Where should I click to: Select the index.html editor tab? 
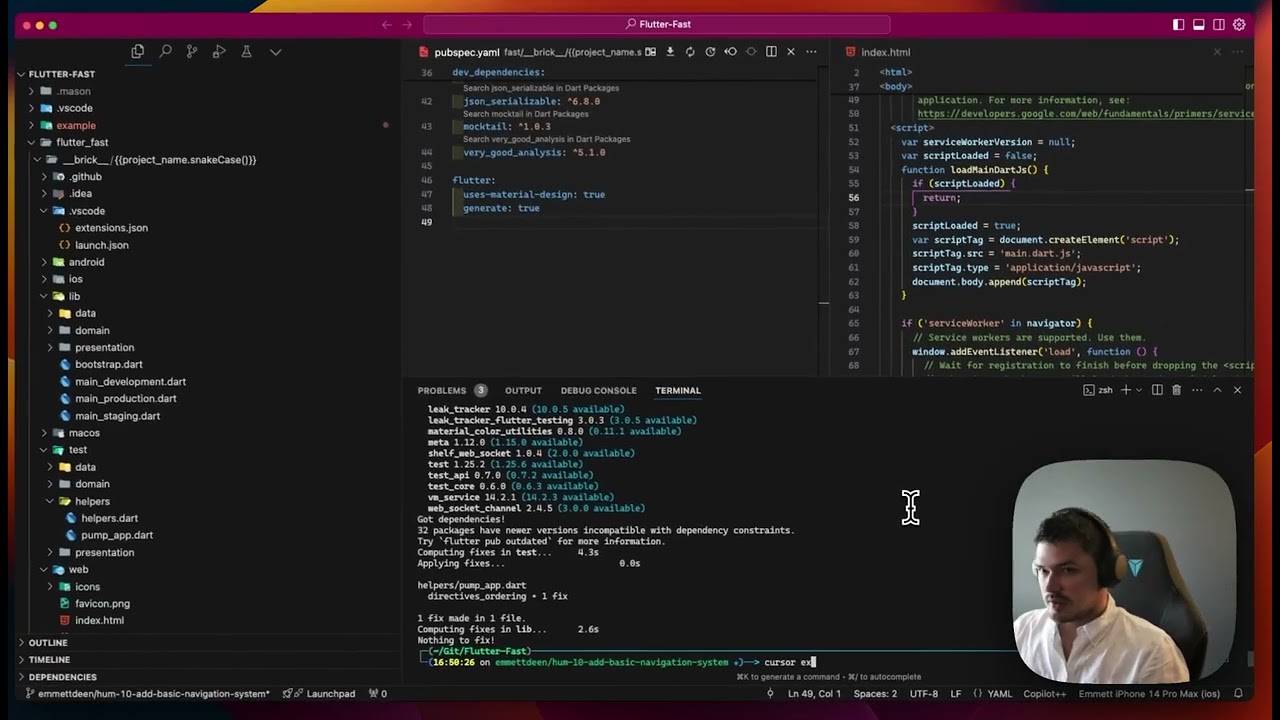pyautogui.click(x=885, y=52)
